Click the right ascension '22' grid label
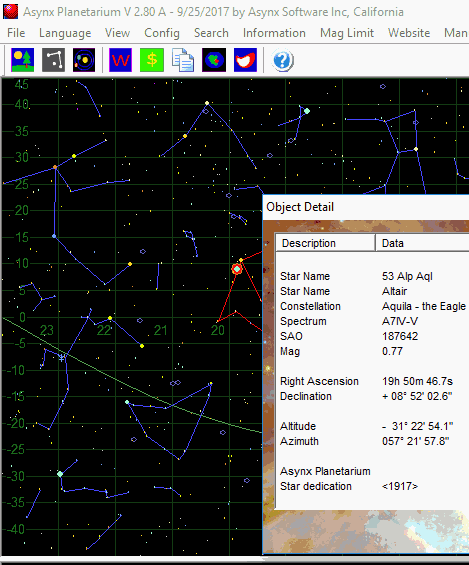Viewport: 469px width, 565px height. [x=104, y=330]
